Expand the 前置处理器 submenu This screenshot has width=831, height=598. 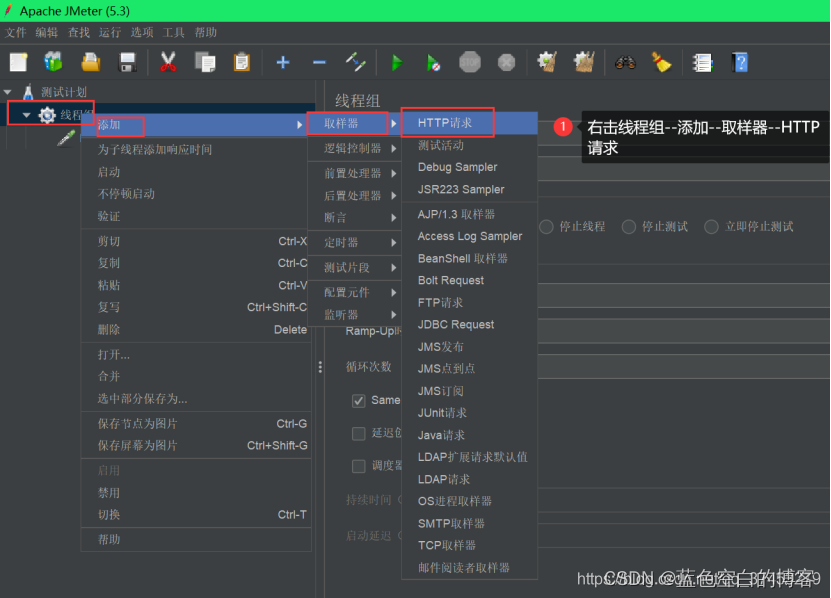pyautogui.click(x=354, y=173)
